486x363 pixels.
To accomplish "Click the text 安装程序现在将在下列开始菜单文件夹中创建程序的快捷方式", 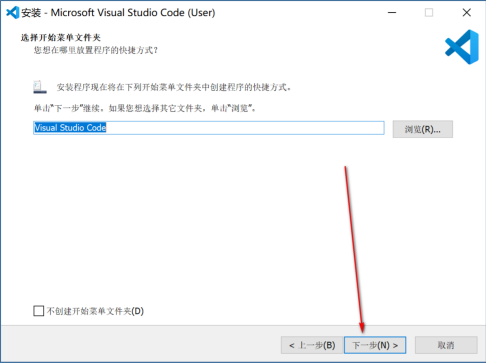I will (x=174, y=87).
